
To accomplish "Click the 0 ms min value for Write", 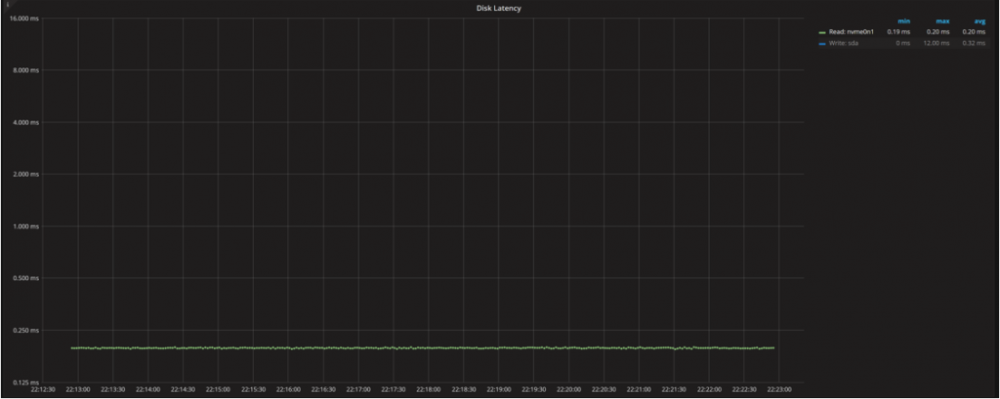I will tap(902, 43).
